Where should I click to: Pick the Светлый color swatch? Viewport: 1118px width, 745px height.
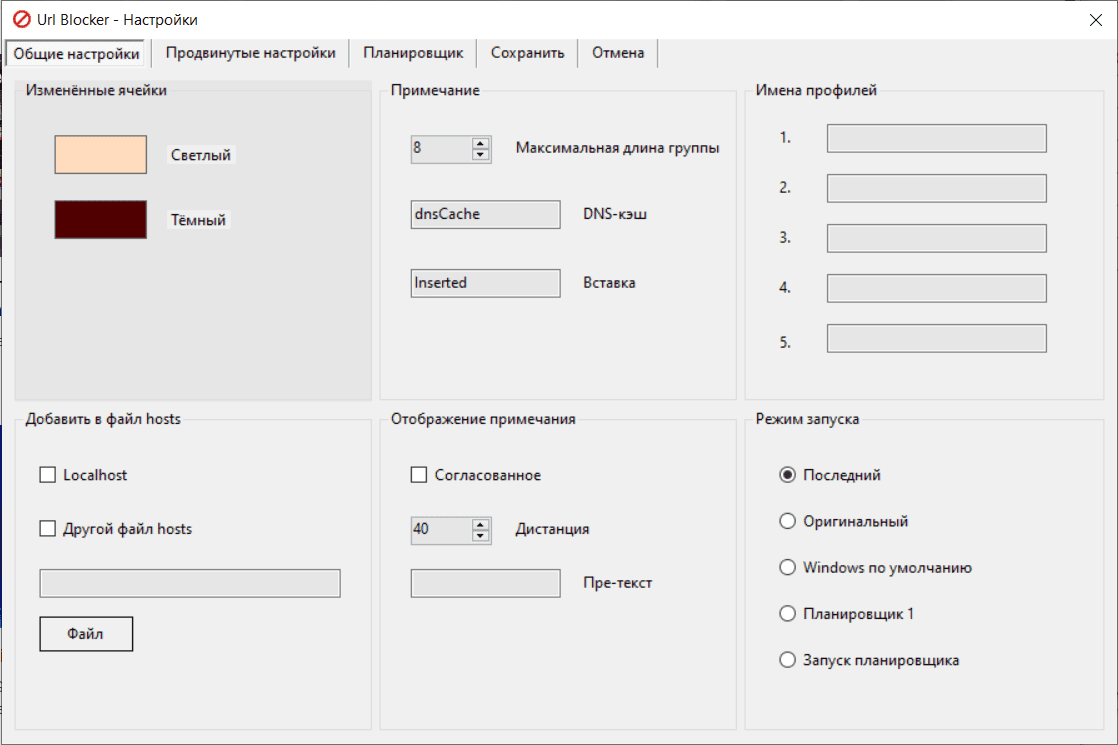[100, 155]
